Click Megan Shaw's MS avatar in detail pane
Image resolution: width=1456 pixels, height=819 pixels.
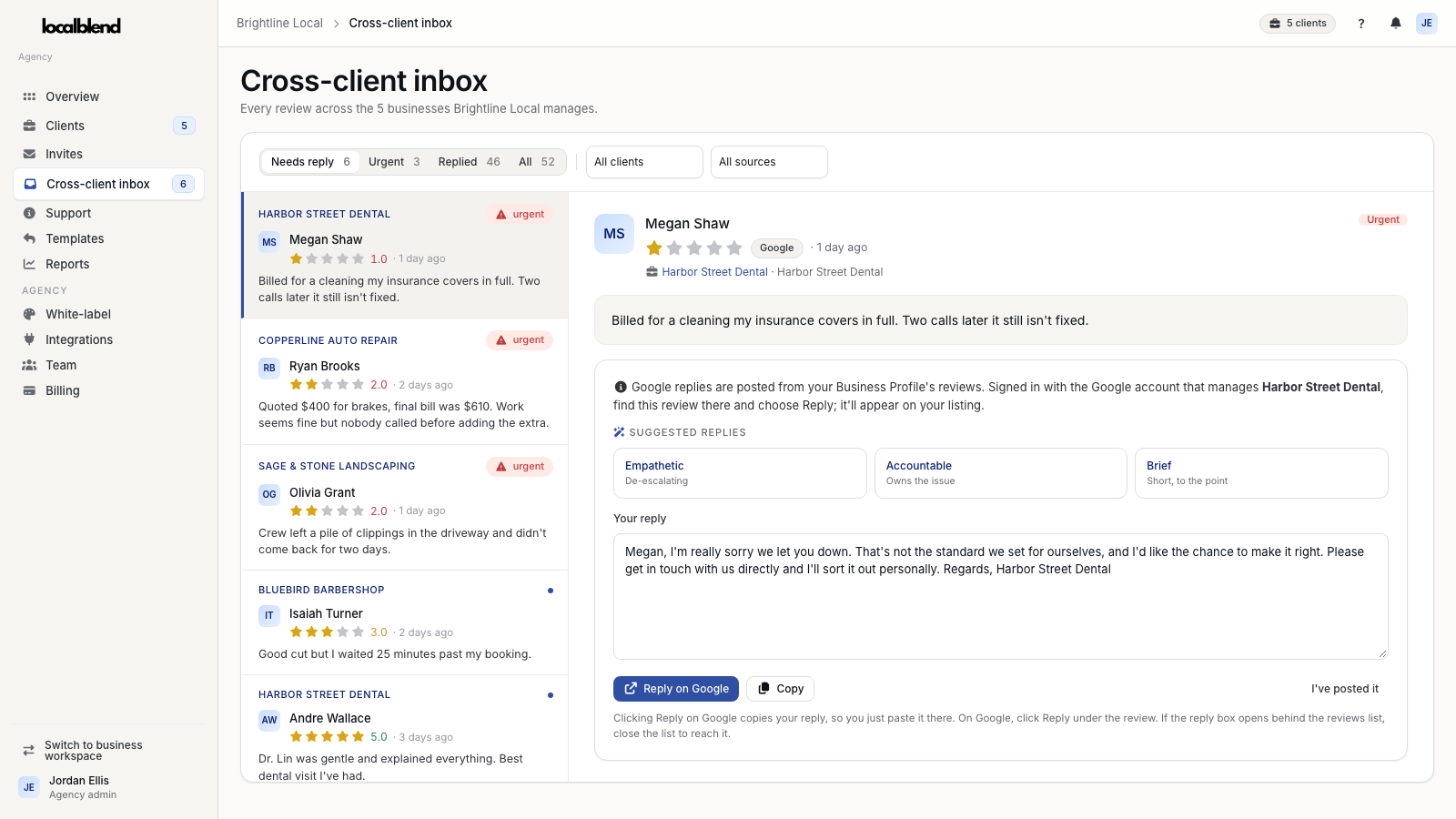614,234
